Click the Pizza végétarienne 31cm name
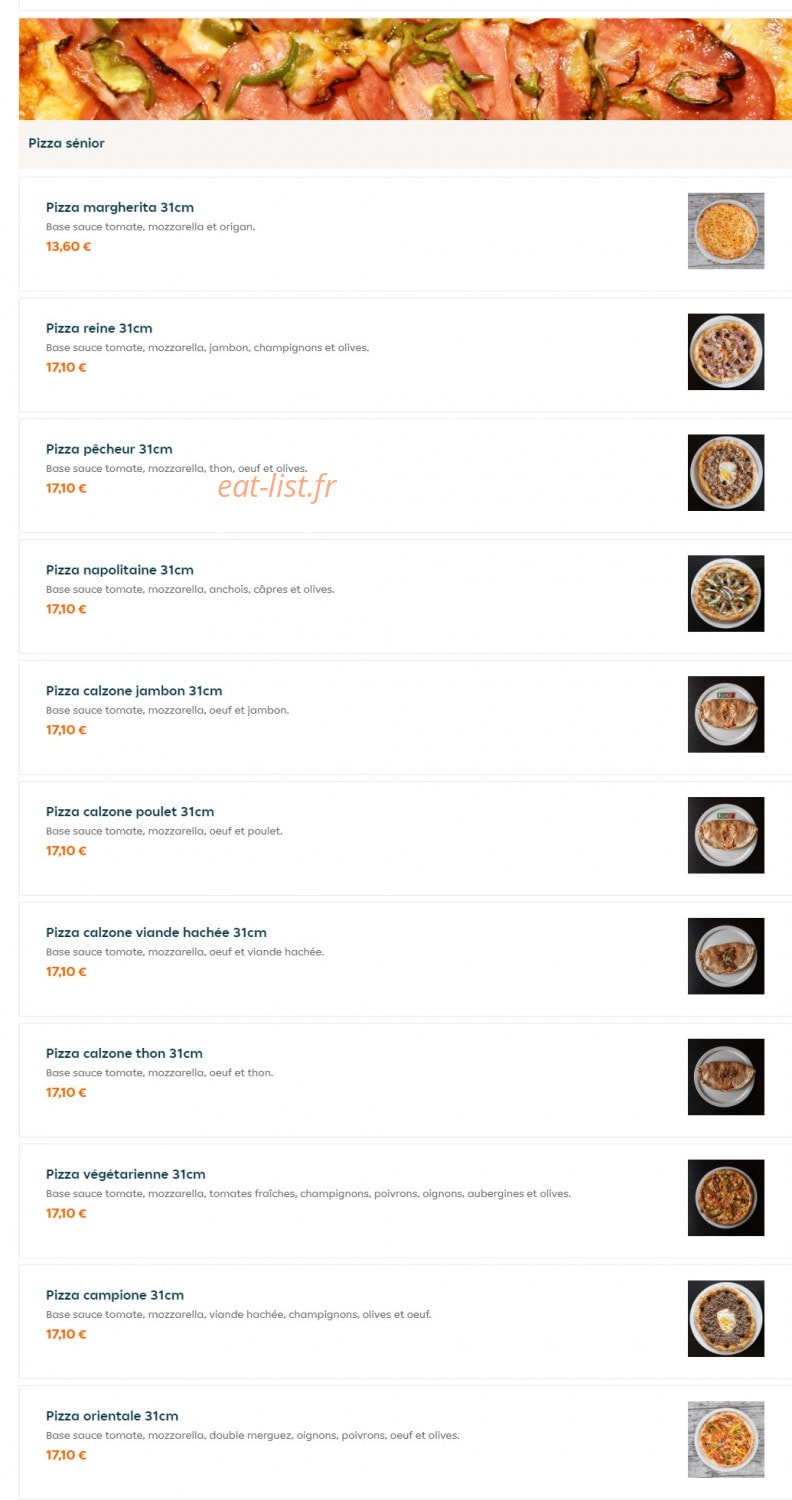The image size is (792, 1500). click(x=126, y=1175)
